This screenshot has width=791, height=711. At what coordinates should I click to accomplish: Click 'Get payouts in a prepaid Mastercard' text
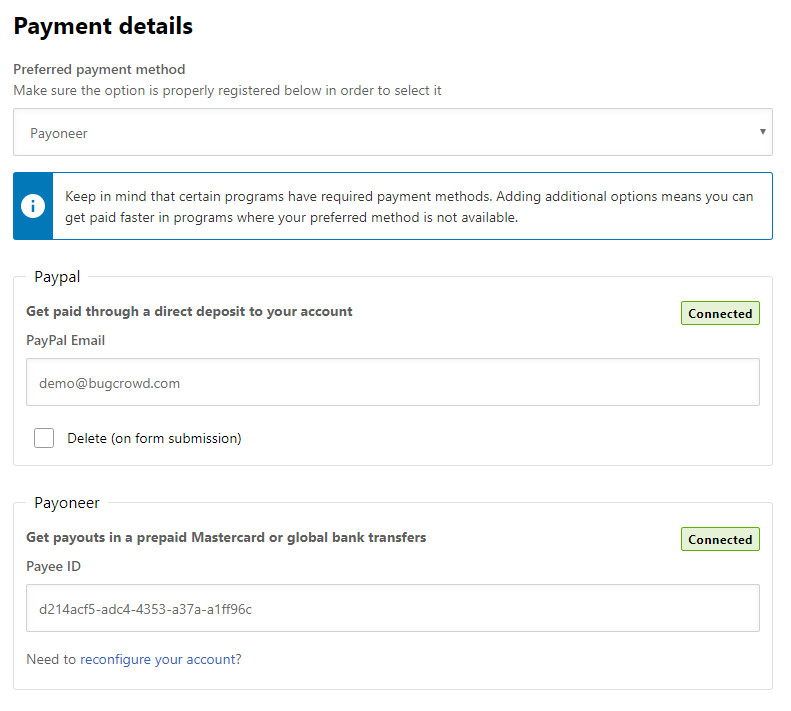click(x=226, y=537)
